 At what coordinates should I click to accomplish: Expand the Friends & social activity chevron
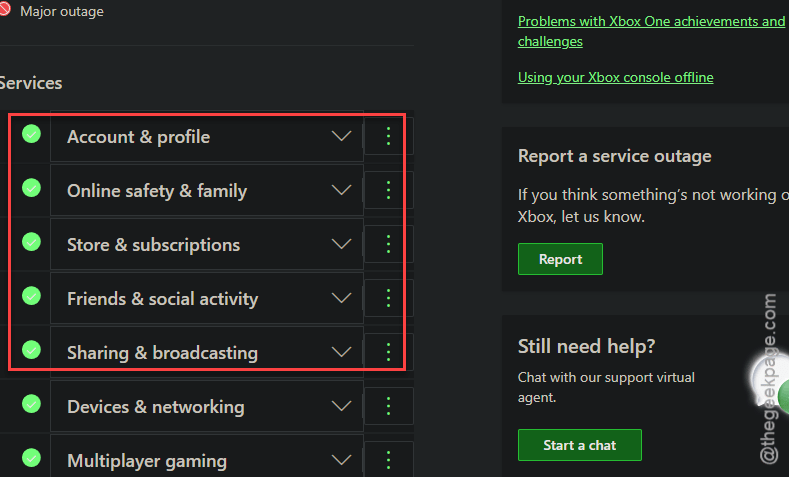pos(341,298)
